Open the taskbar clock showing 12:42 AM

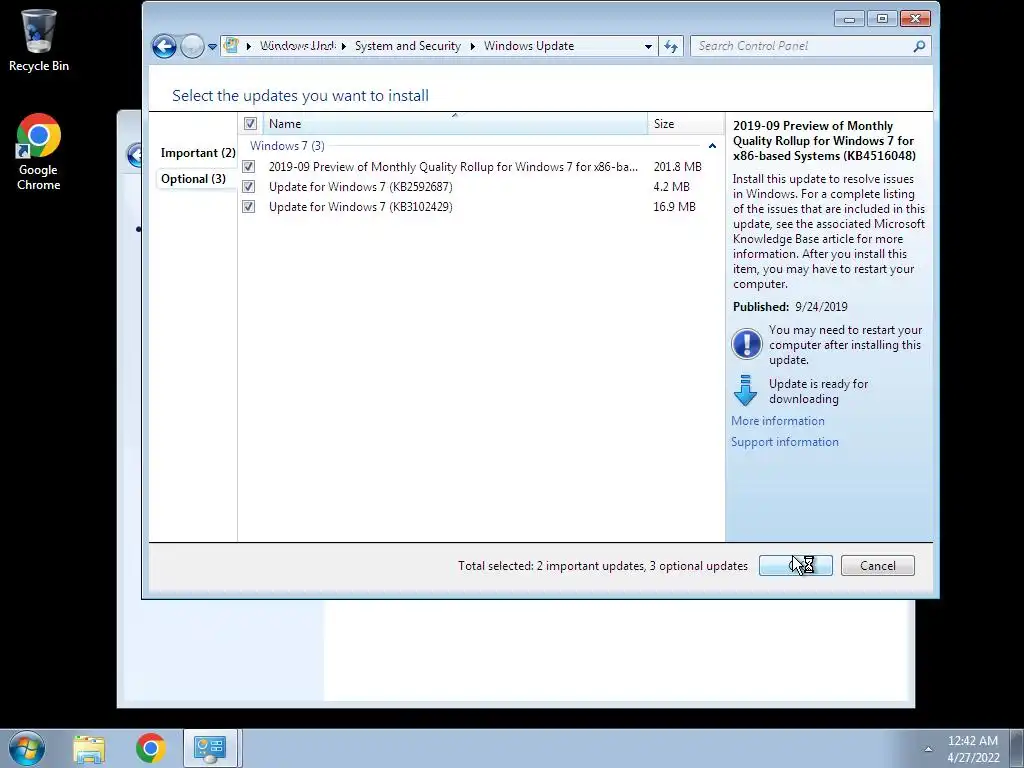(973, 749)
